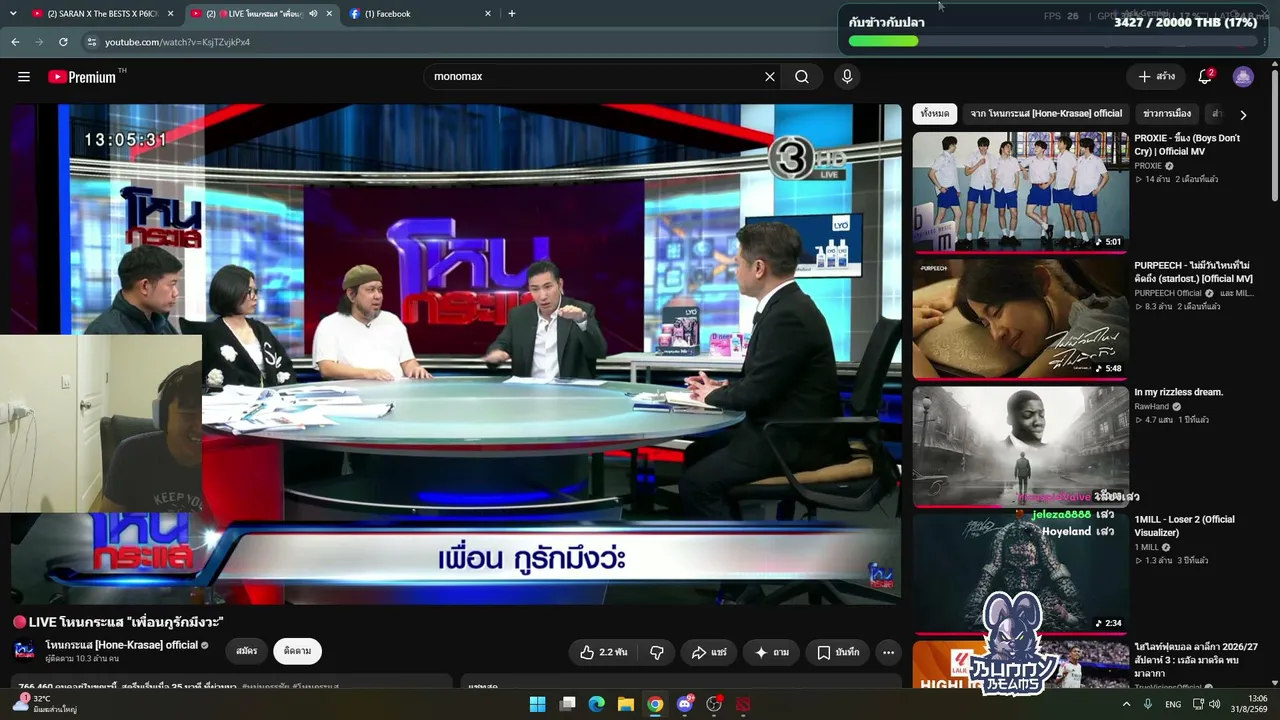
Task: Filter by จาก โหนกระแส [Hone-Krasae] official chip
Action: coord(1046,114)
